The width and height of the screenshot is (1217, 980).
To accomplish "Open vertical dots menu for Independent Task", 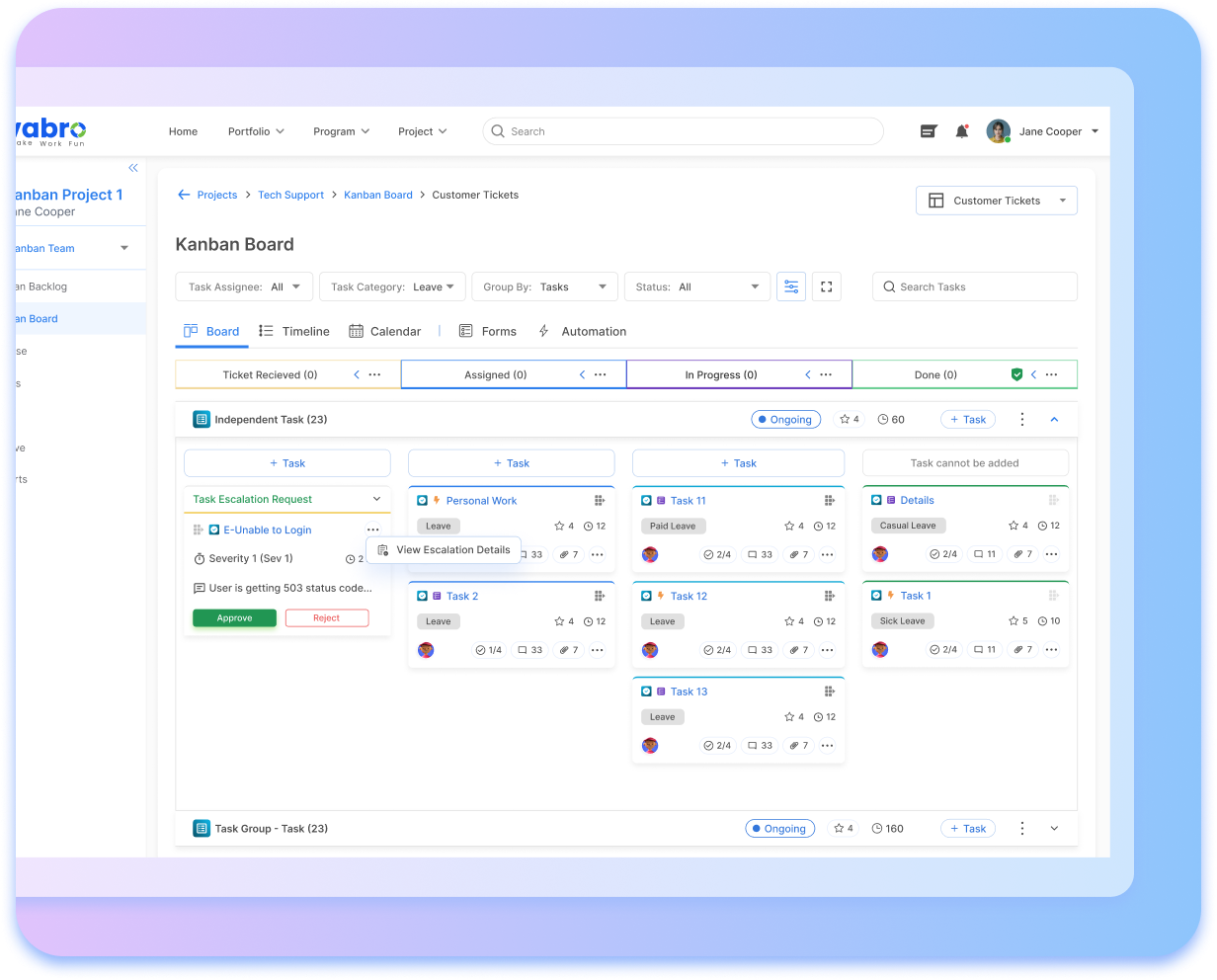I will 1022,420.
